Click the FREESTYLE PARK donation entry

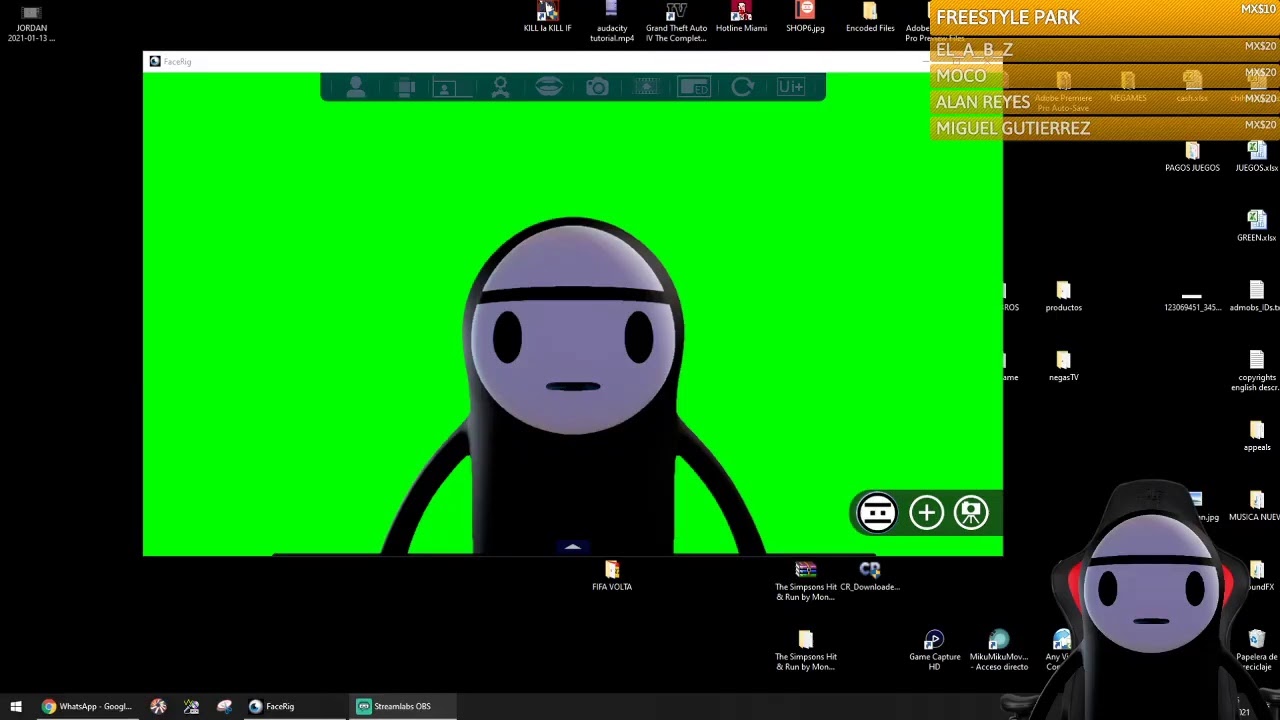click(1105, 17)
